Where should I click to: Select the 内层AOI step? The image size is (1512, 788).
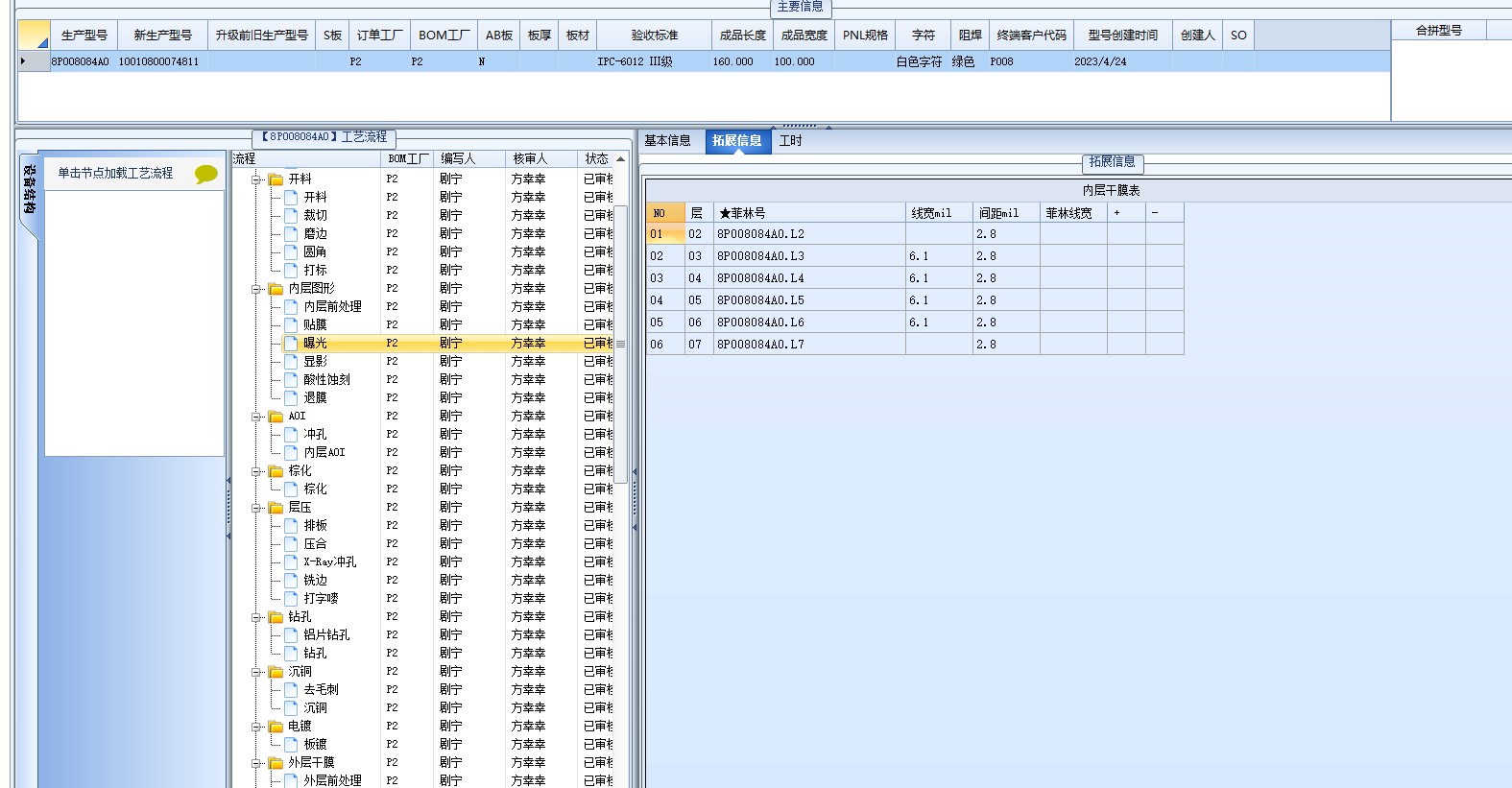tap(324, 453)
